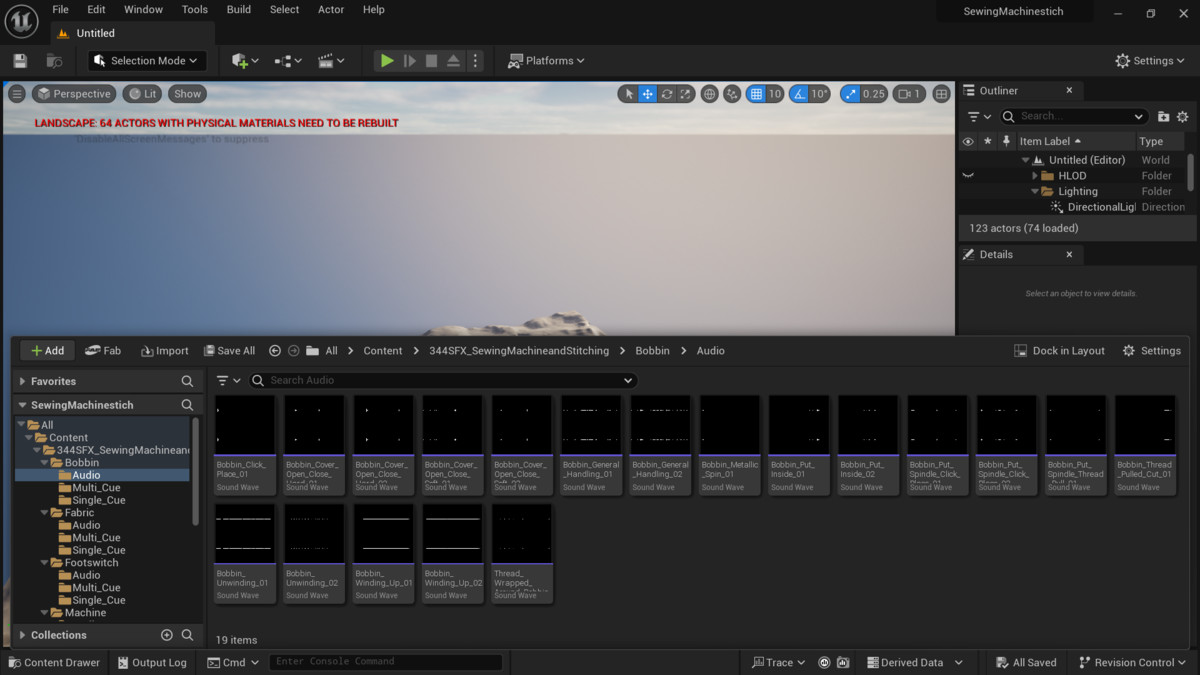The image size is (1200, 675).
Task: Open the quick add actor cube icon
Action: coord(245,61)
